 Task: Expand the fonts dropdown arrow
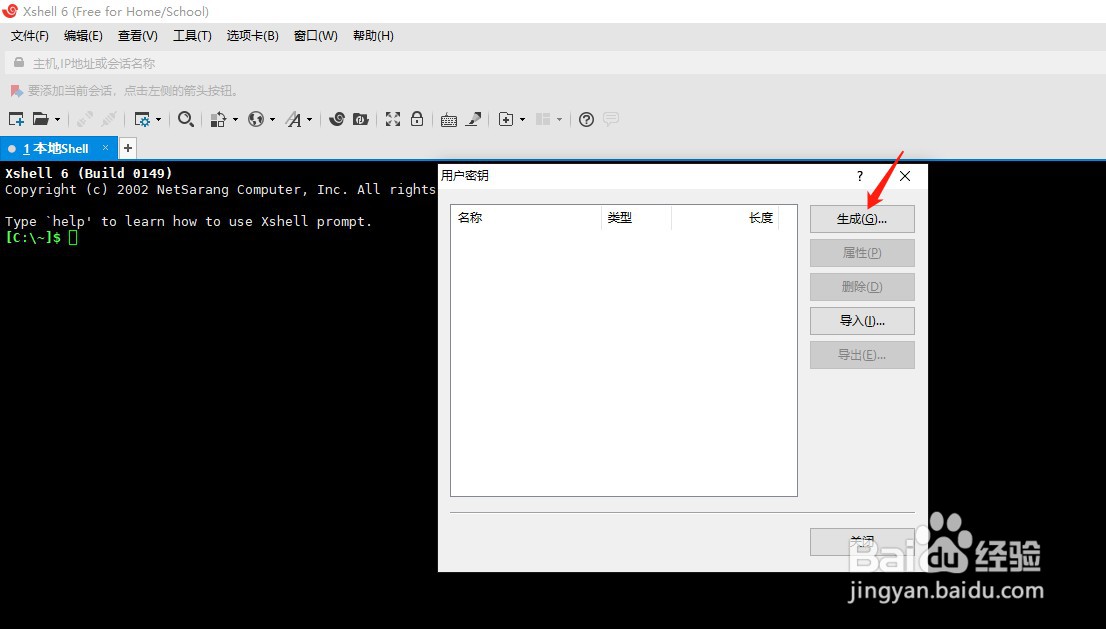[307, 119]
